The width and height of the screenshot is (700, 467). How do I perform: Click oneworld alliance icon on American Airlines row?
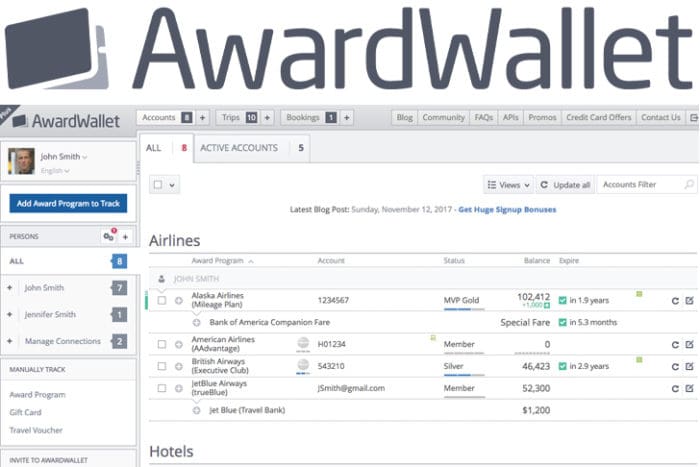[x=303, y=344]
